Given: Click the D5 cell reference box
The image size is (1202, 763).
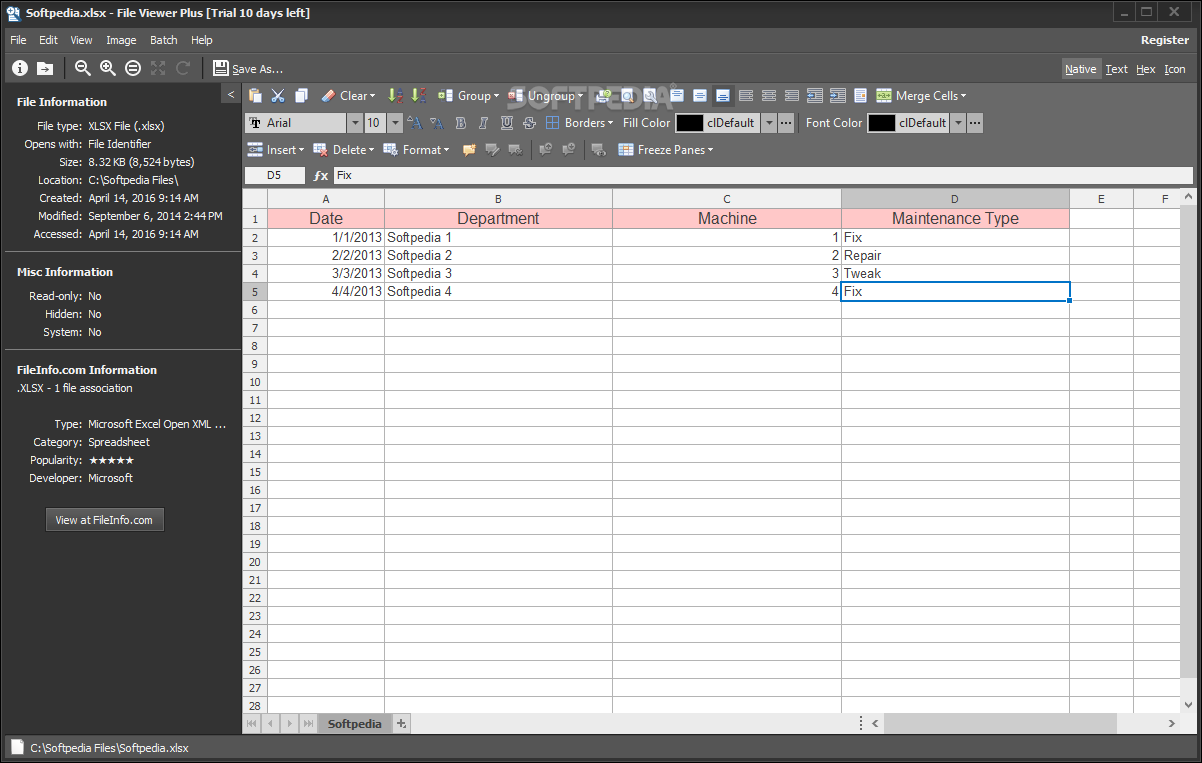Looking at the screenshot, I should [275, 175].
